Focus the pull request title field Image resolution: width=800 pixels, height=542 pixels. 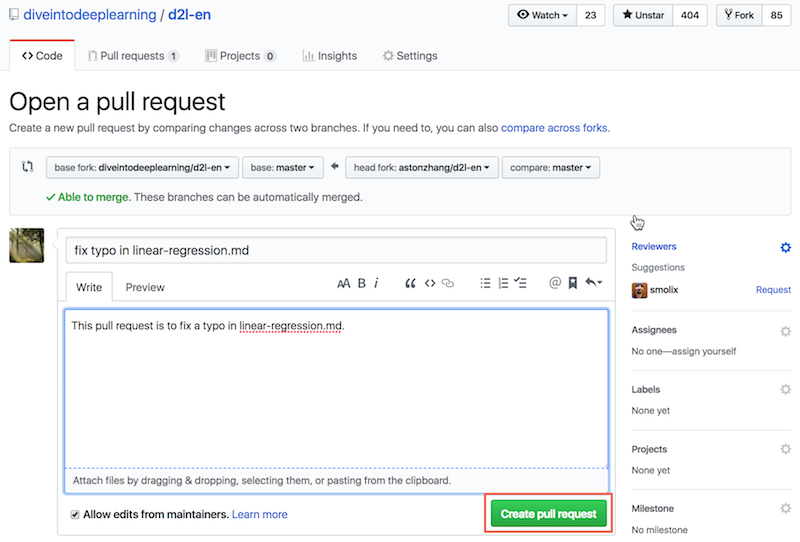point(336,250)
